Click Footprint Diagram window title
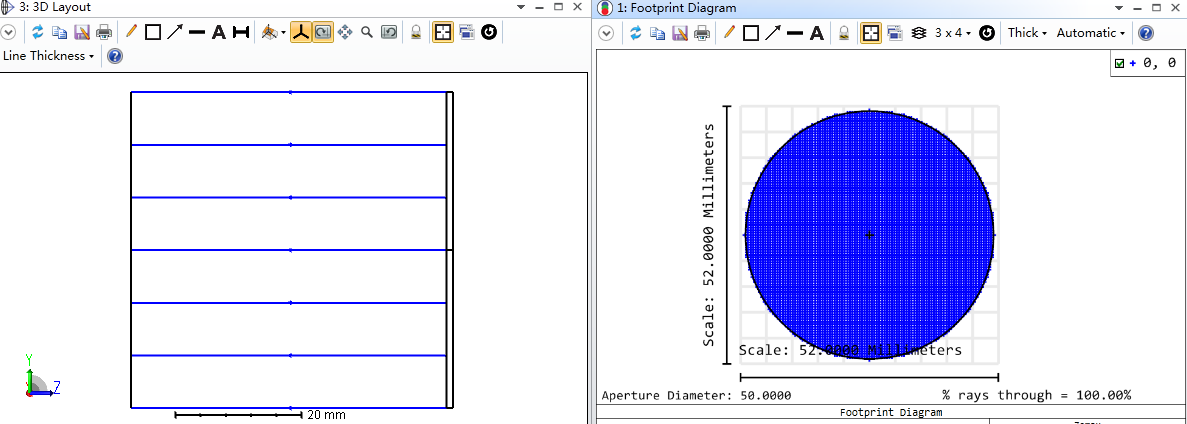The image size is (1187, 424). click(677, 8)
